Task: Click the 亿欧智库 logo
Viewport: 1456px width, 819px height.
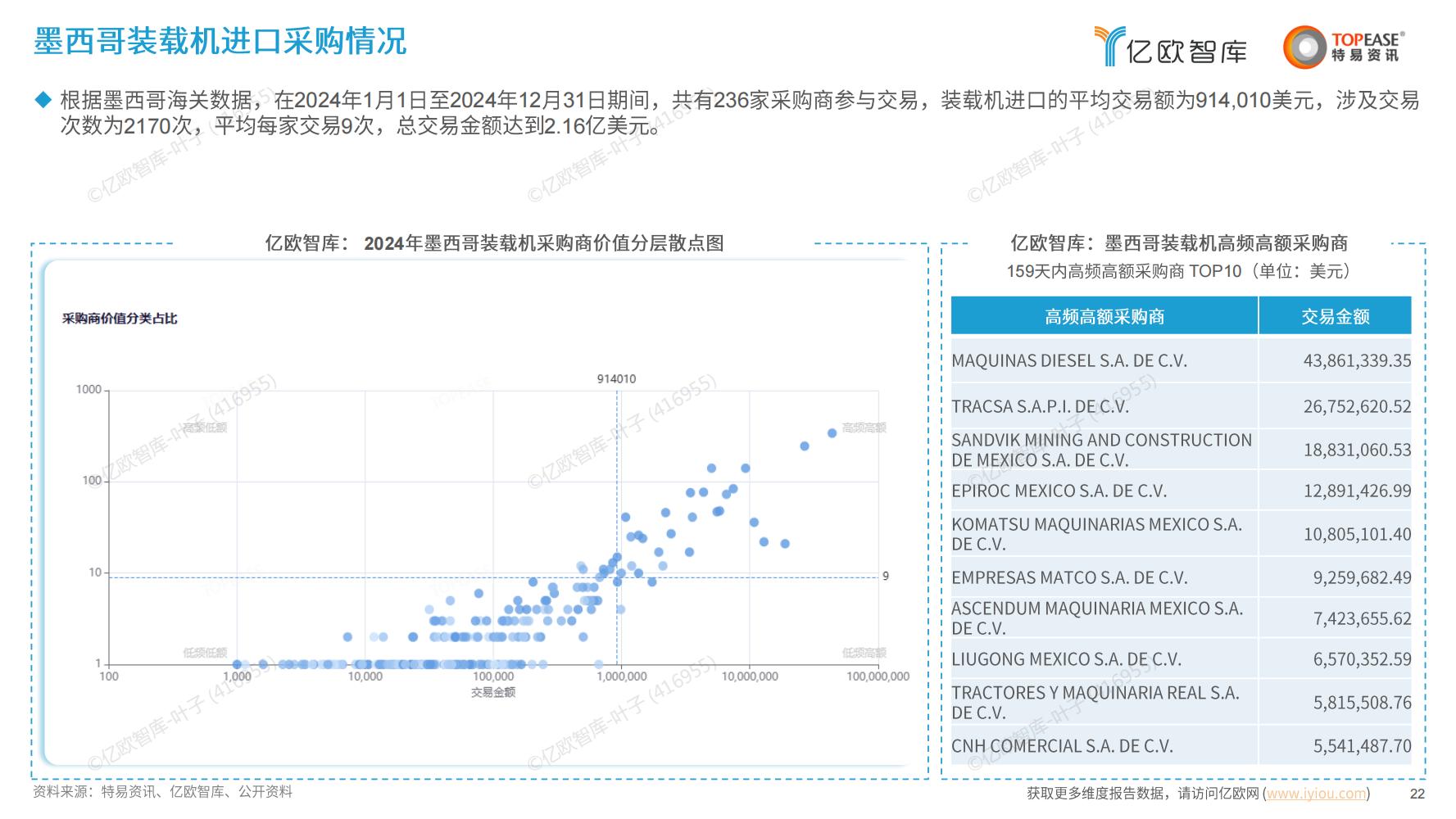Action: pyautogui.click(x=1170, y=46)
